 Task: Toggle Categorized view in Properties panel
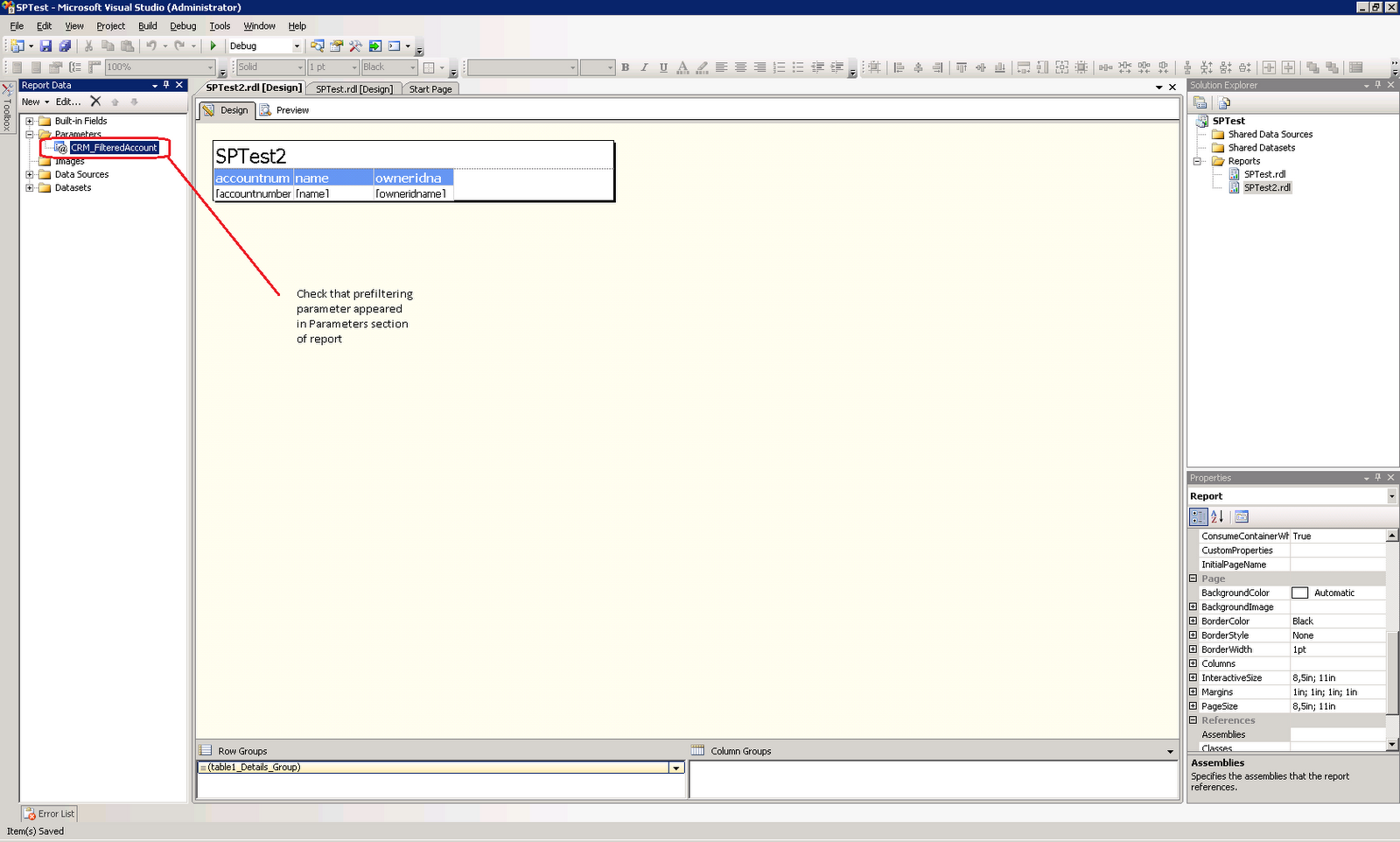click(1199, 516)
